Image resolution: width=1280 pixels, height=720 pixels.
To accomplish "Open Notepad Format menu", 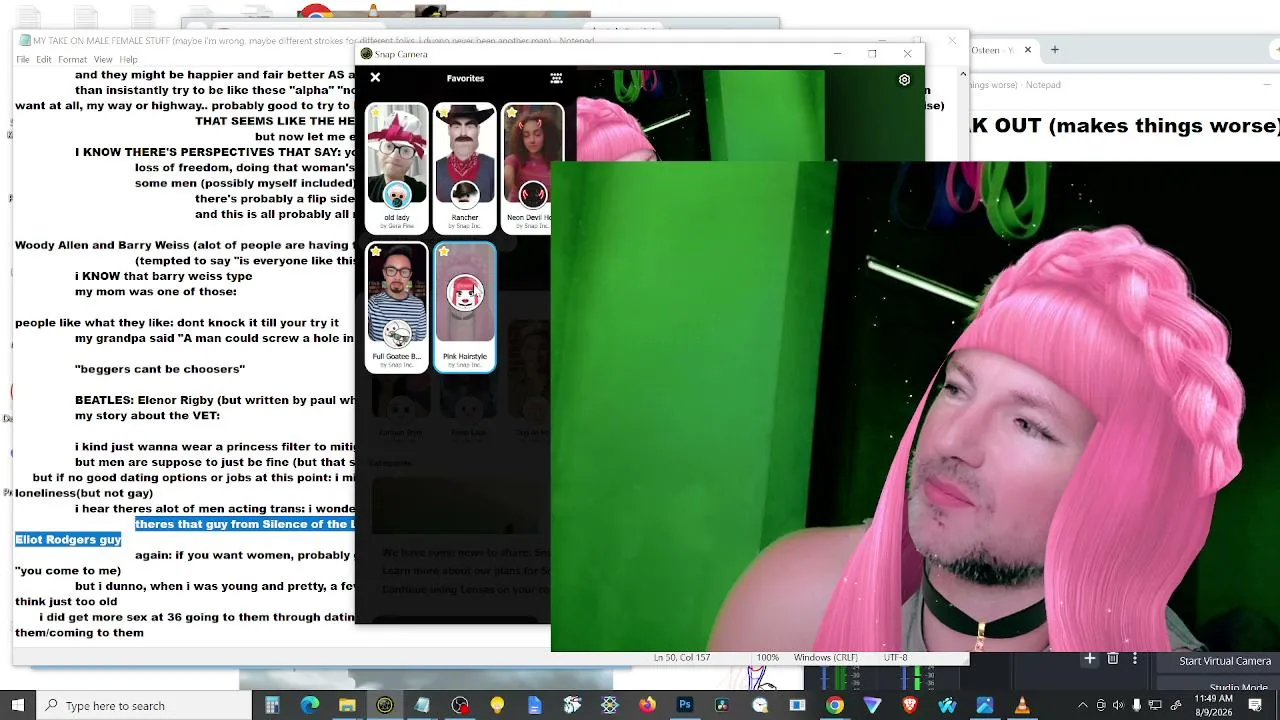I will point(72,60).
